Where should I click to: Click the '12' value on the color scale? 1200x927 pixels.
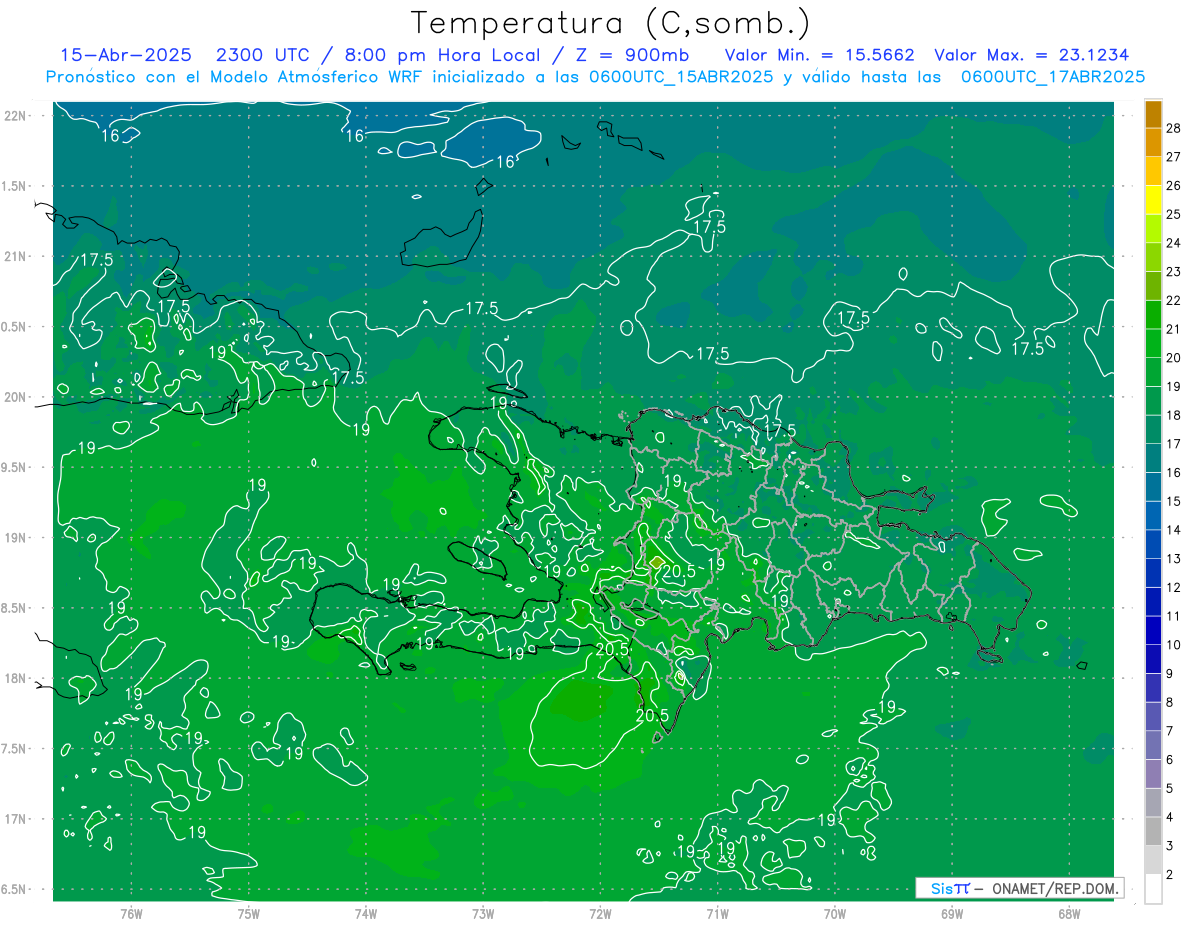pos(1174,587)
